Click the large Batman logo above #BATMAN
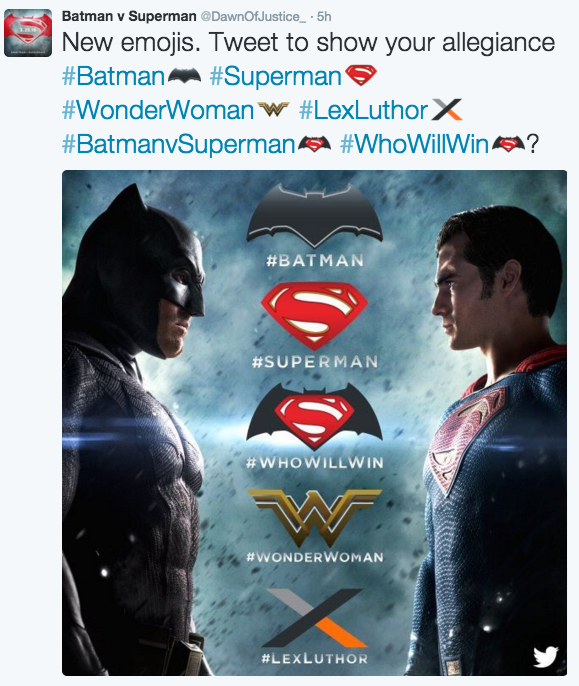Screen dimensions: 579x686 click(x=315, y=217)
